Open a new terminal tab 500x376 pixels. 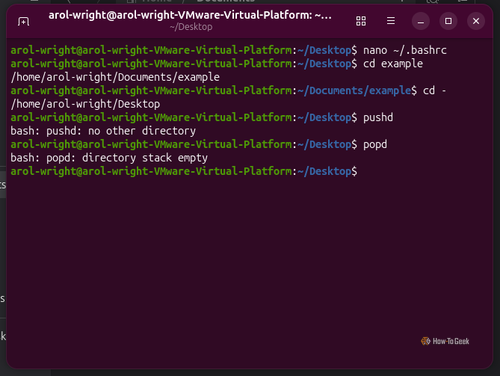tap(23, 22)
